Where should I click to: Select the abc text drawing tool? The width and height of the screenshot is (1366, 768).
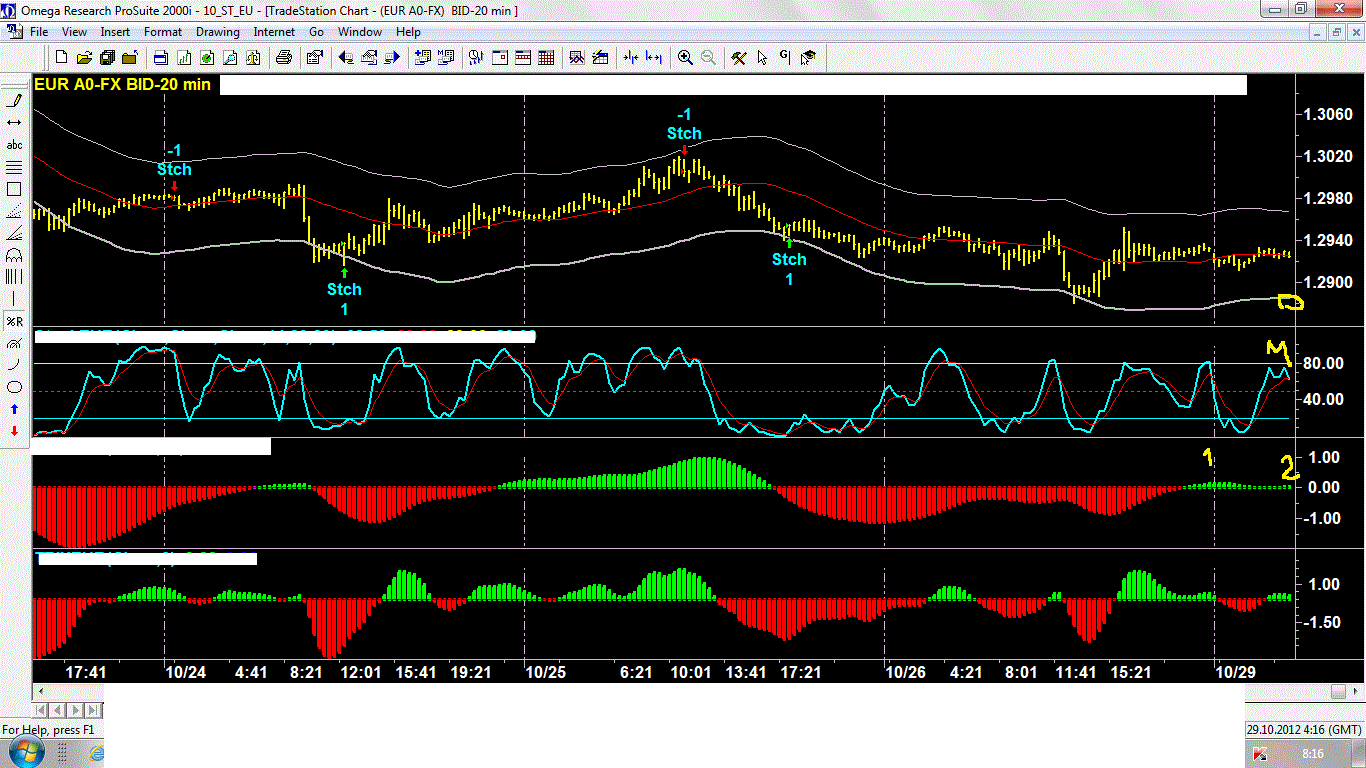[14, 145]
